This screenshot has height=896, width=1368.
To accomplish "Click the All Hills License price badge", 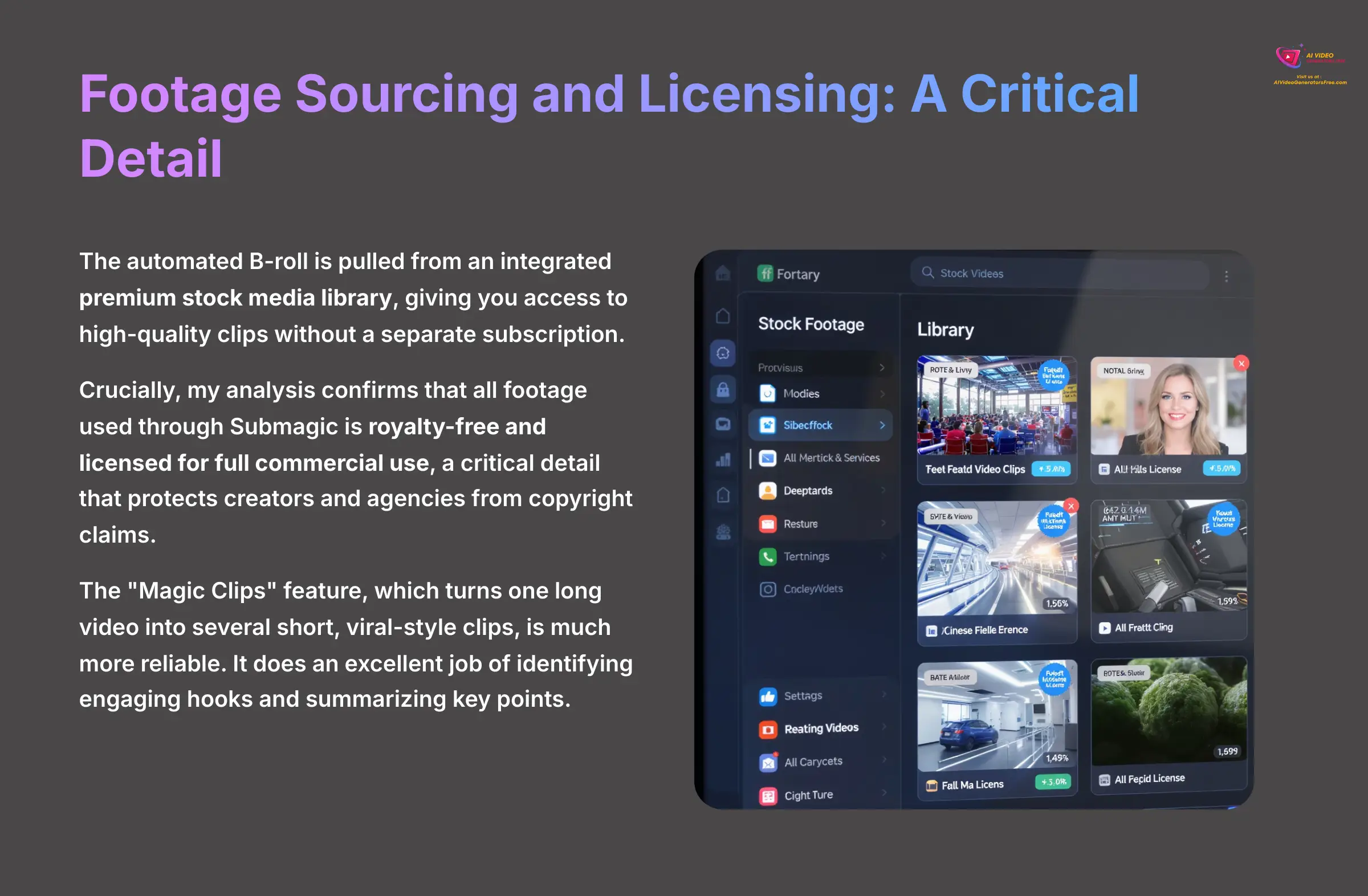I will point(1222,469).
